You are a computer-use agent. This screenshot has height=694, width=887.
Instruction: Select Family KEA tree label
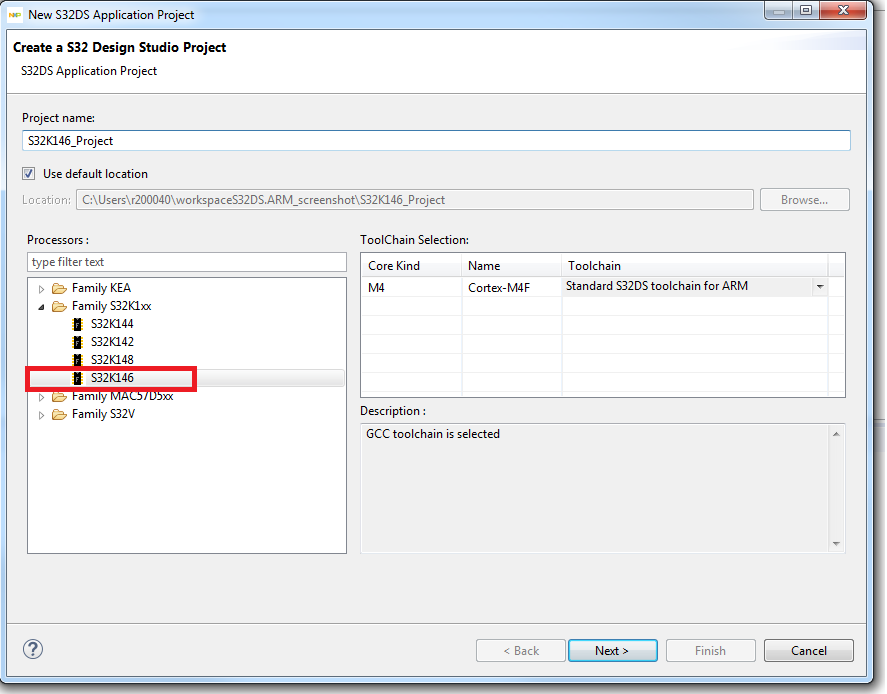click(x=101, y=288)
